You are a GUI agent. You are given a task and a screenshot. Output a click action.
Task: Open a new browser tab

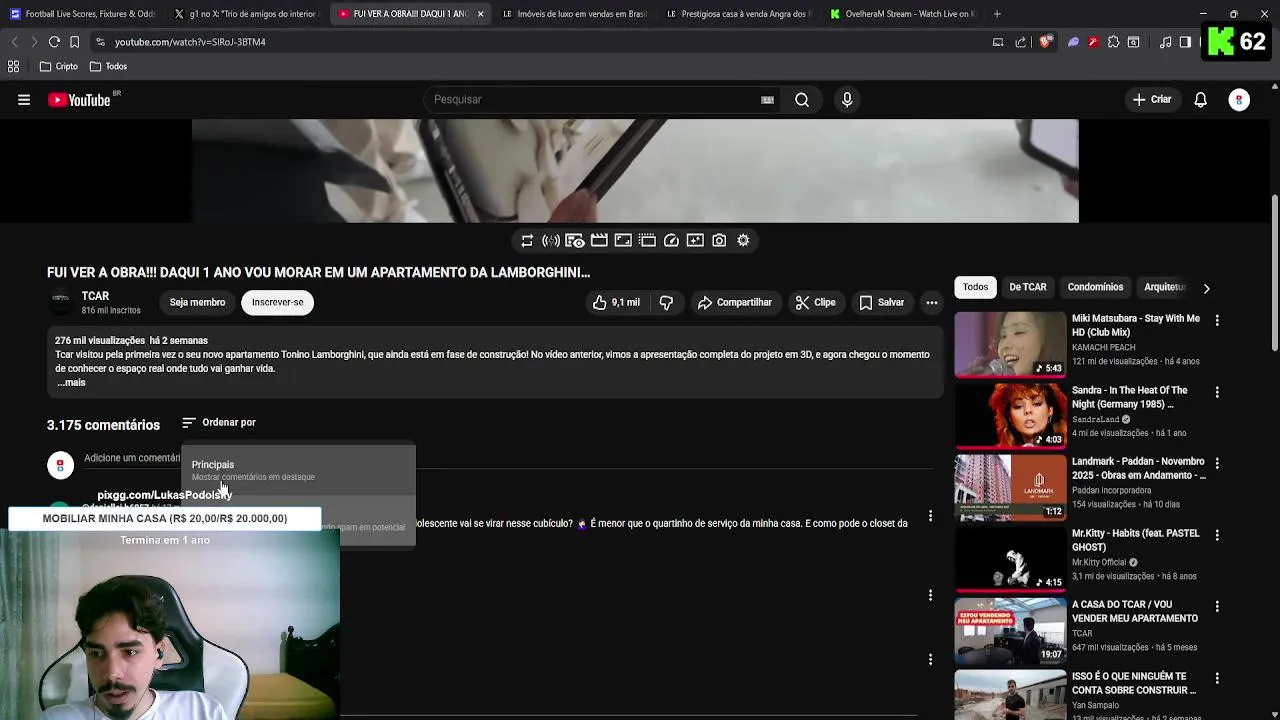[x=997, y=14]
